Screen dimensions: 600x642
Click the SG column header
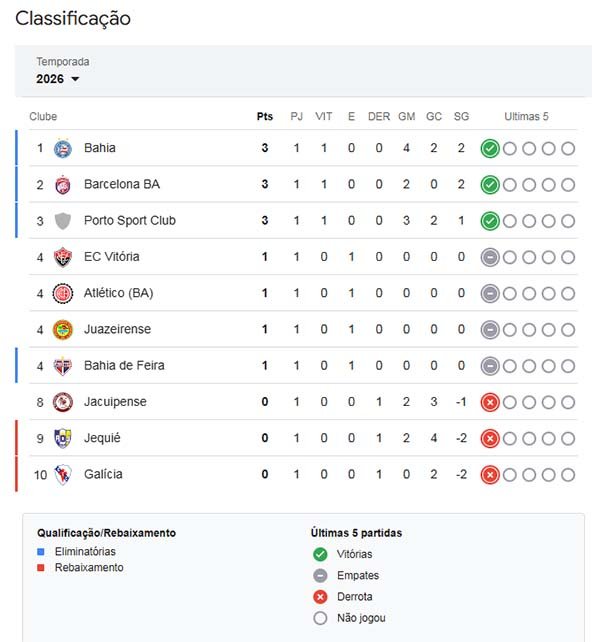[x=461, y=117]
